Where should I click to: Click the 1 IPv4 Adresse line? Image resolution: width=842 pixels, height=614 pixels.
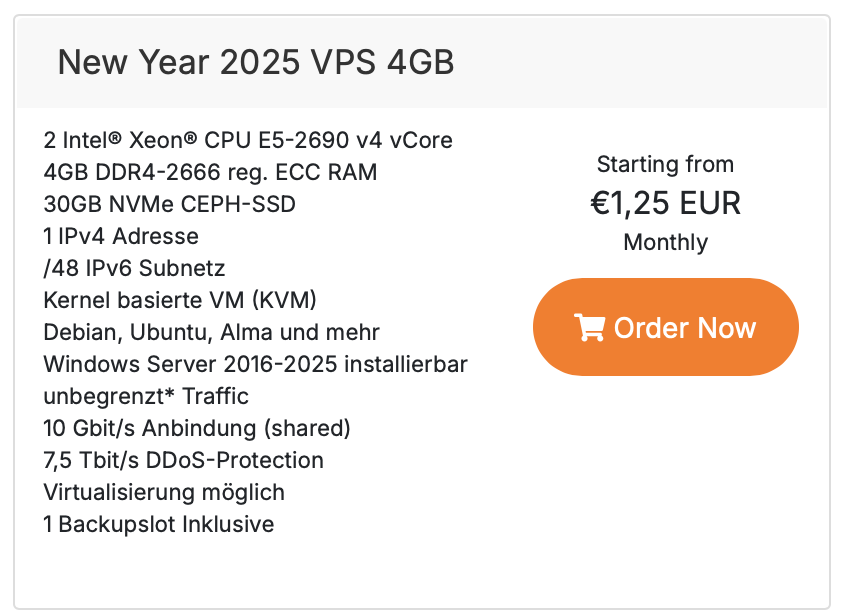coord(121,236)
